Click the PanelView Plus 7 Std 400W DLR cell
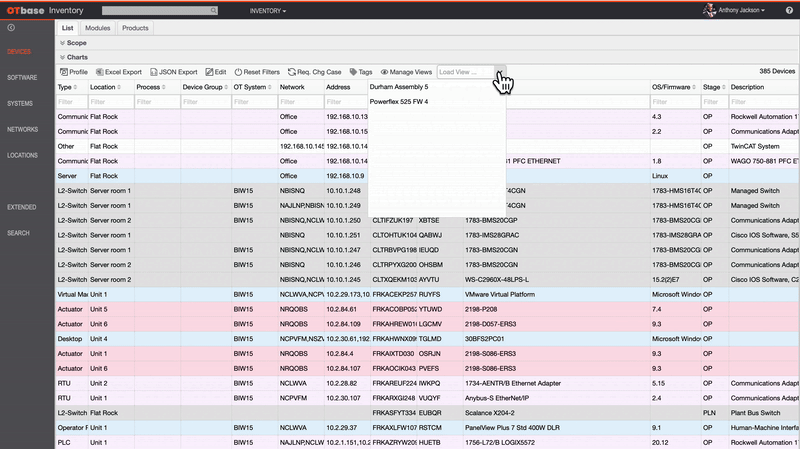 [x=512, y=428]
